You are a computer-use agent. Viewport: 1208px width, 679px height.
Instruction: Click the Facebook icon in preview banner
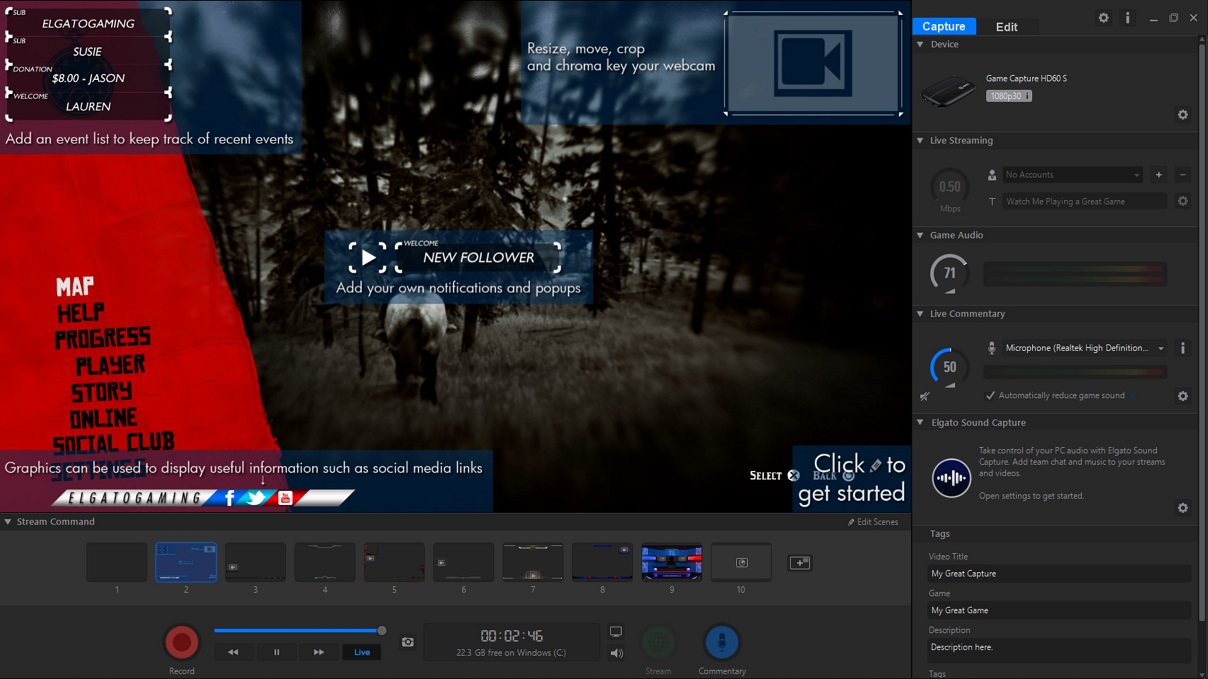pos(230,497)
